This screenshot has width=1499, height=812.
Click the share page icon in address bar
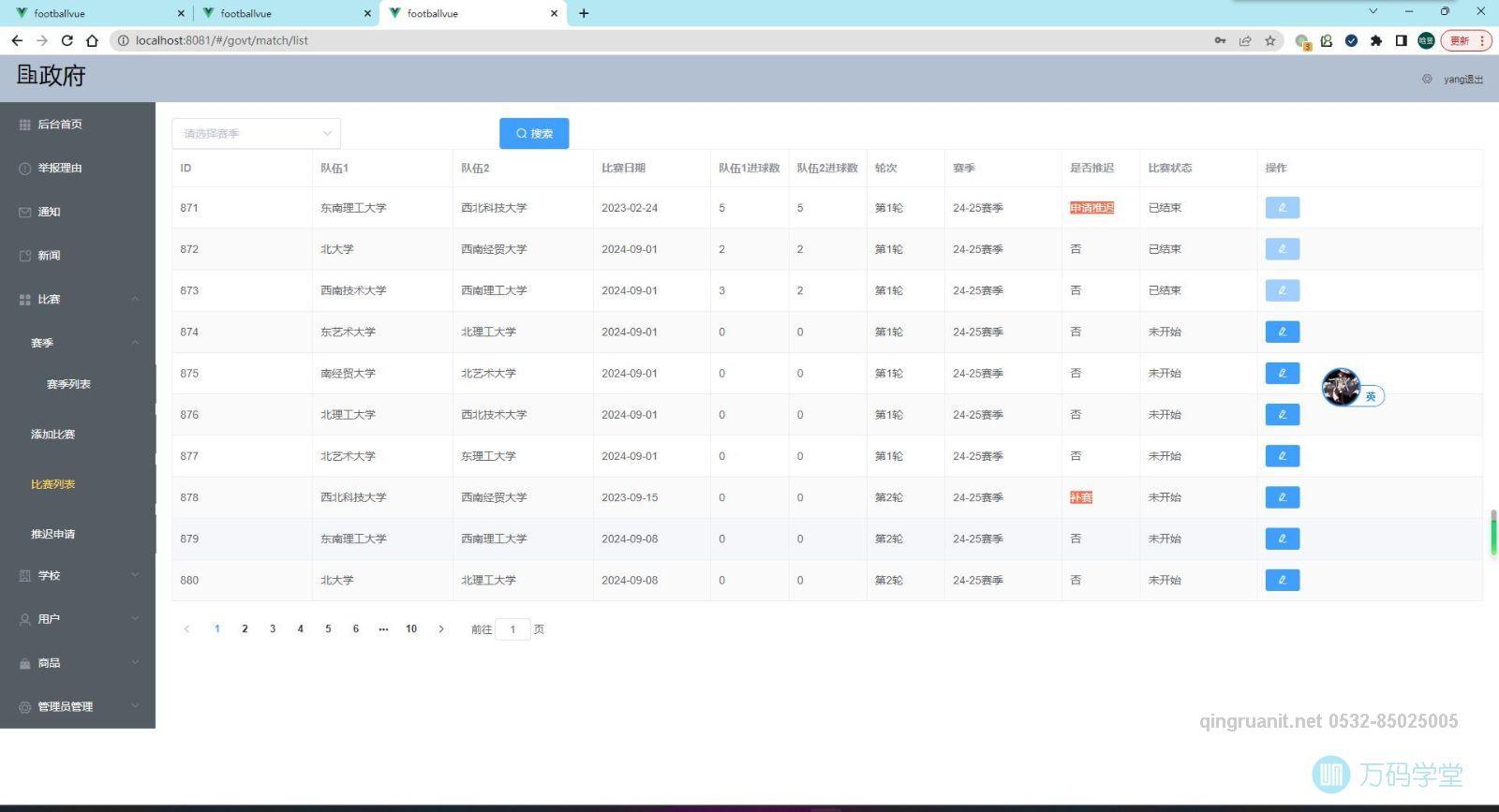[1245, 40]
